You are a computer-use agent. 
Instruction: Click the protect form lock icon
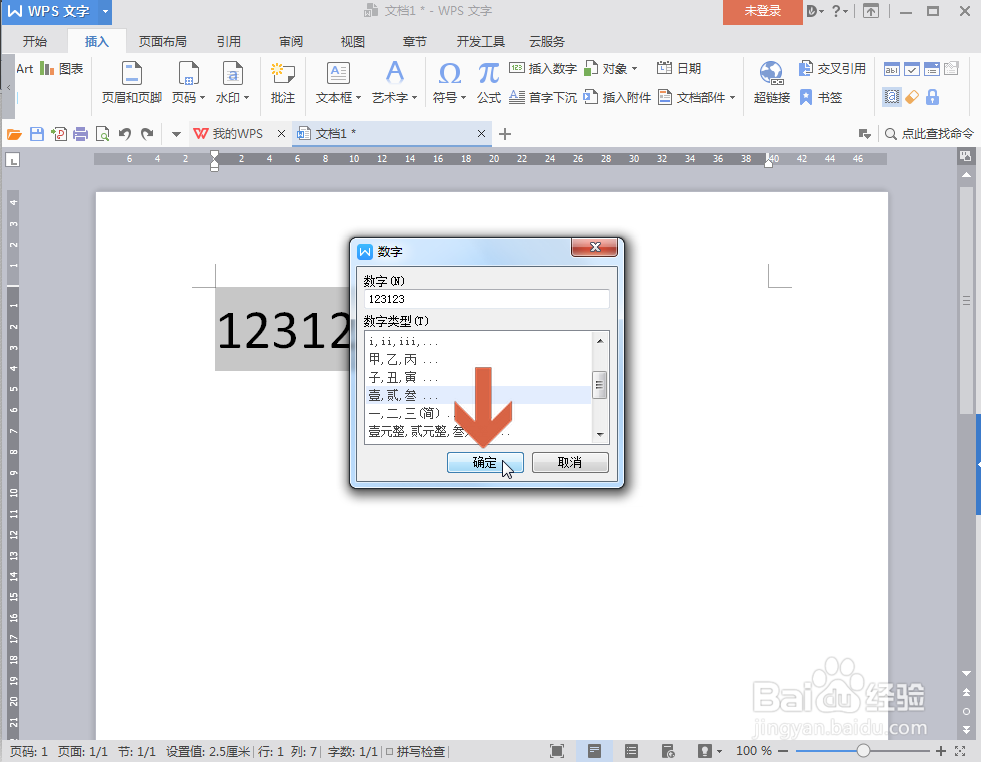(932, 97)
